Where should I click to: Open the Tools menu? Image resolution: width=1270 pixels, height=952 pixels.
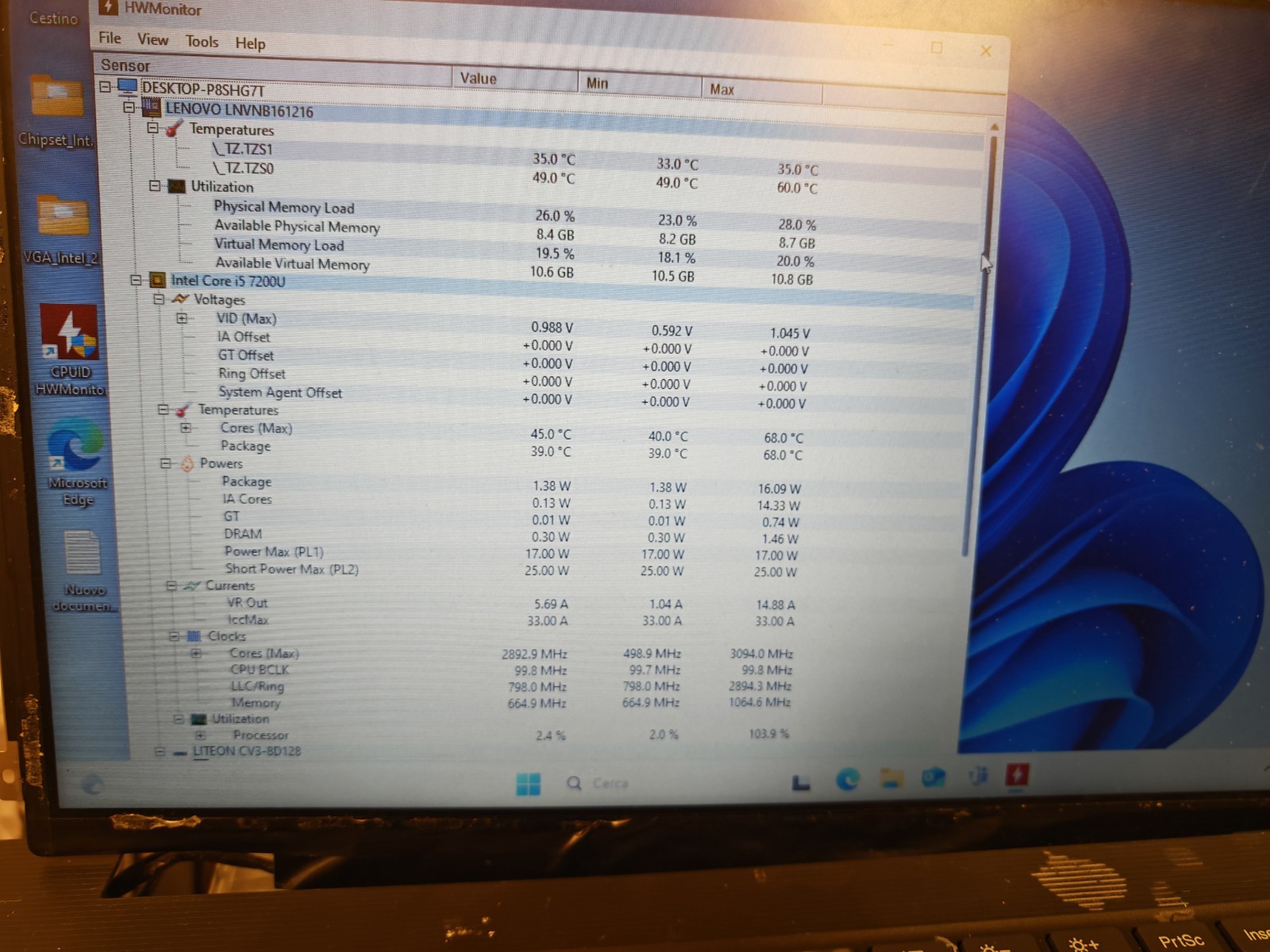pos(202,41)
